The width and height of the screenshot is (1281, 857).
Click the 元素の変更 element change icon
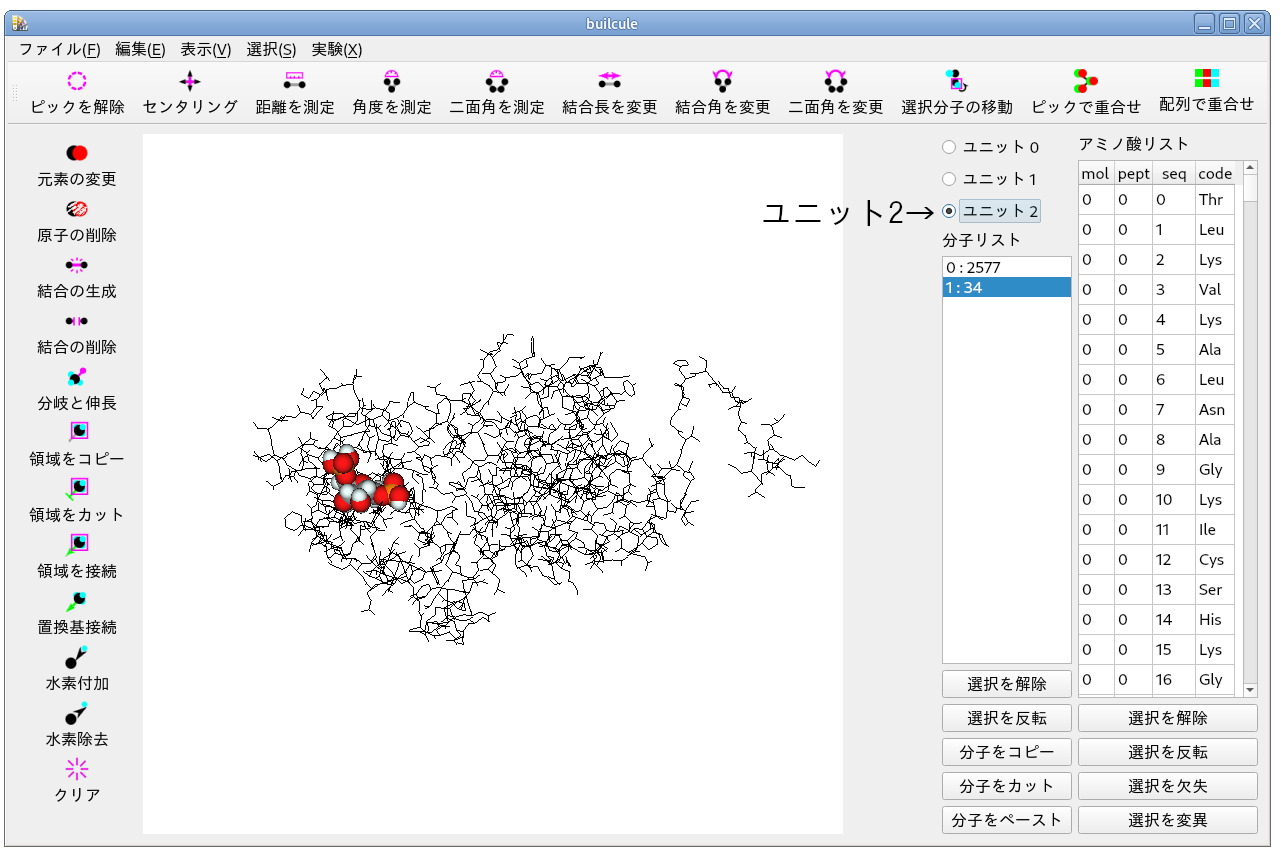click(77, 154)
